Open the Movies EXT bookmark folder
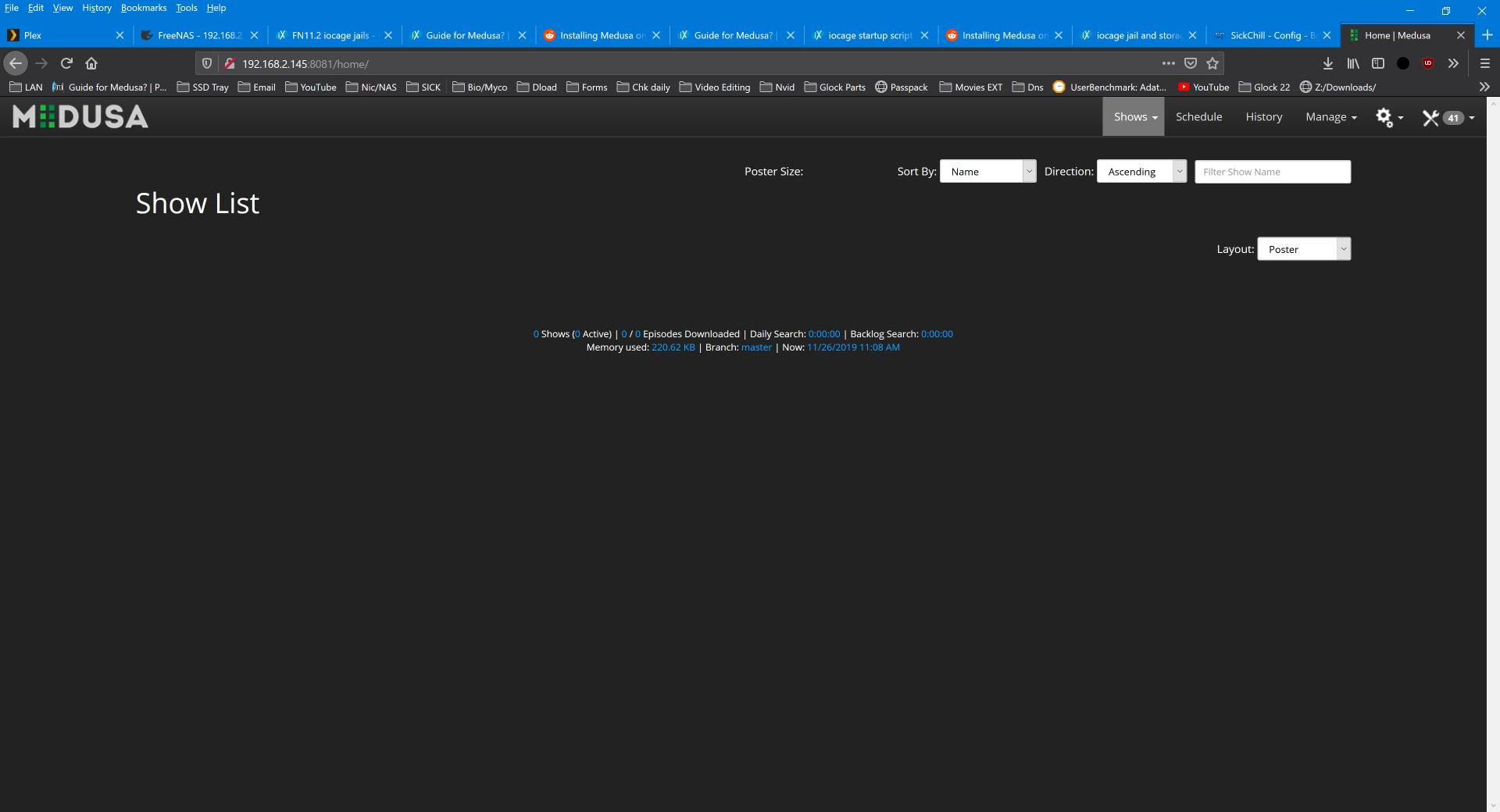This screenshot has height=812, width=1500. tap(970, 87)
